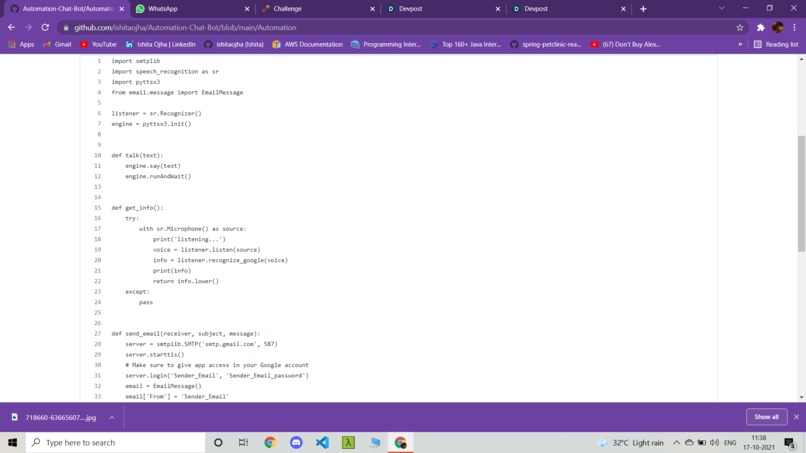The width and height of the screenshot is (806, 453).
Task: Close the Challenge tab
Action: [372, 9]
